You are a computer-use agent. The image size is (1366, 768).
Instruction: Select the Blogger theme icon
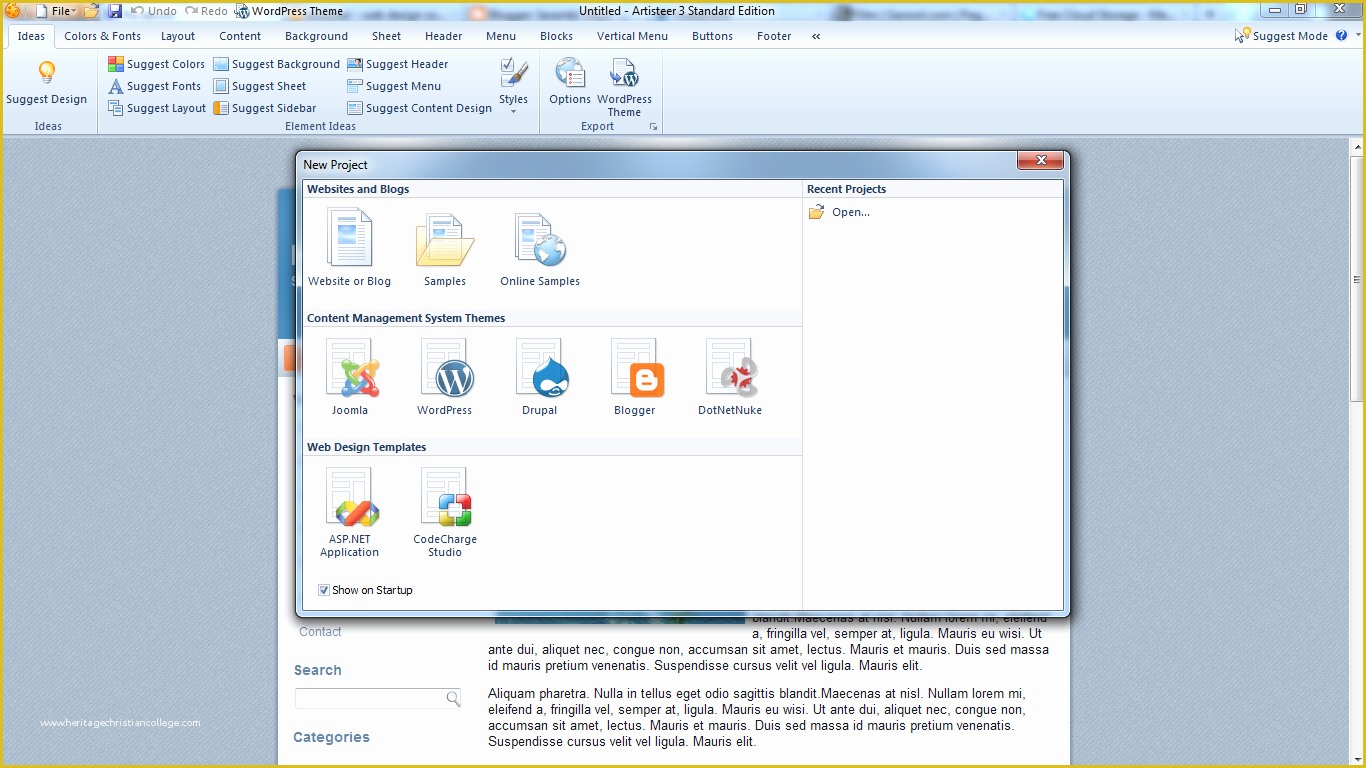(x=635, y=368)
